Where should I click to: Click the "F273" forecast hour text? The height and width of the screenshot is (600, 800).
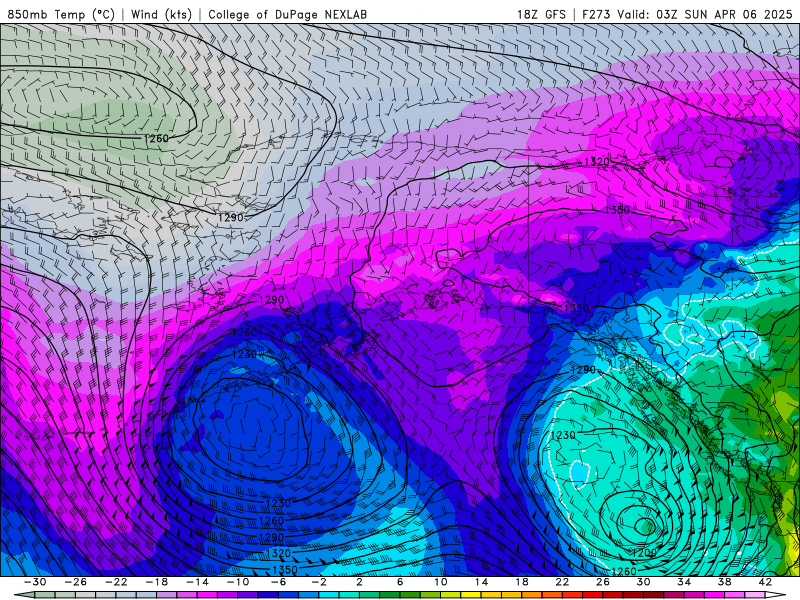596,14
